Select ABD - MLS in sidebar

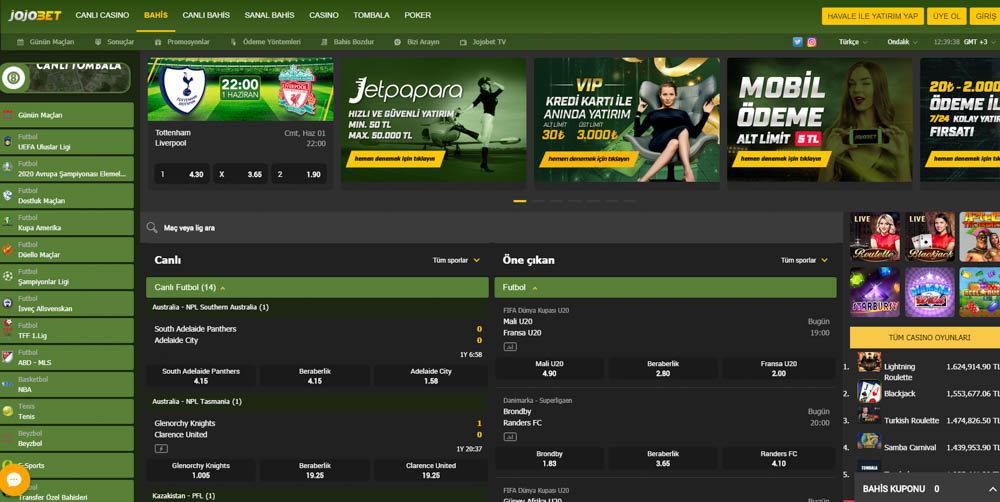click(67, 358)
